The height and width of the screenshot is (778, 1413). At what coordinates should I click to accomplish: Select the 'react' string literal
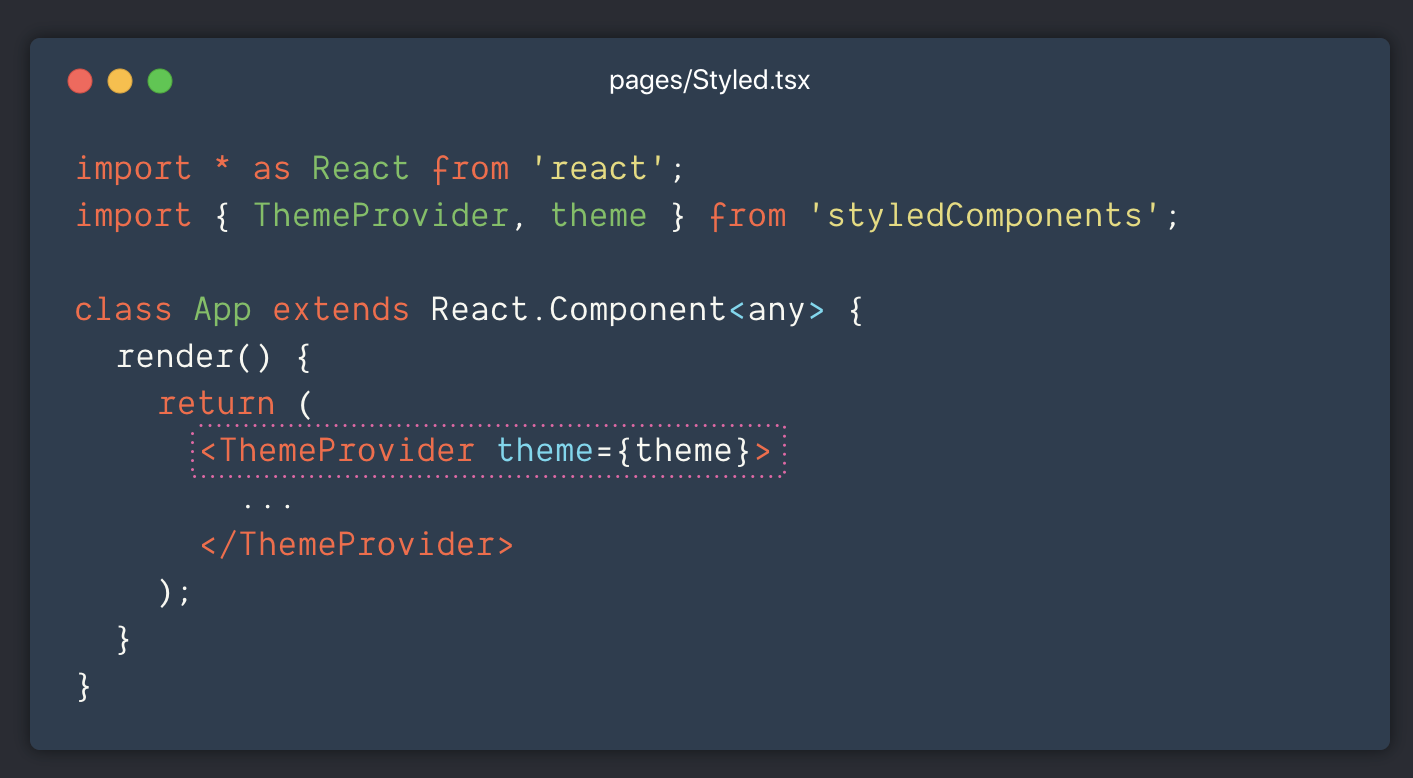(600, 168)
